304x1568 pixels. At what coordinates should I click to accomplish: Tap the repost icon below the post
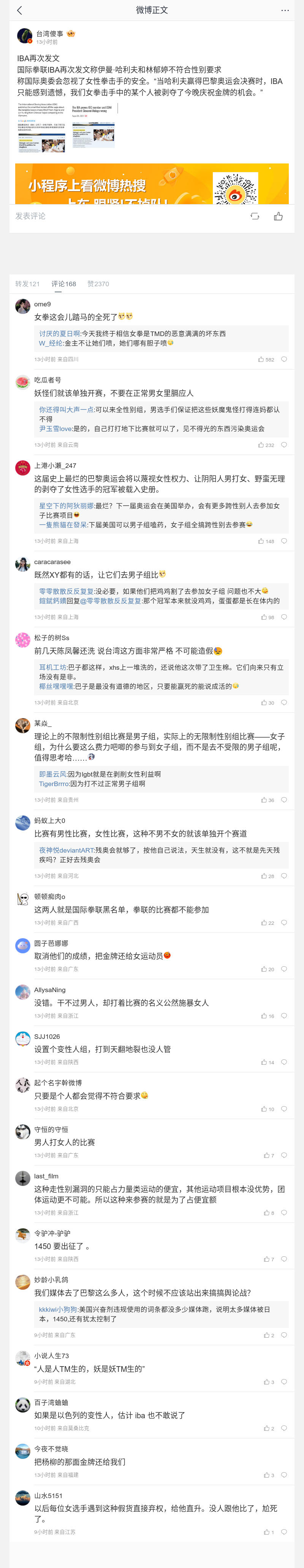coord(255,216)
